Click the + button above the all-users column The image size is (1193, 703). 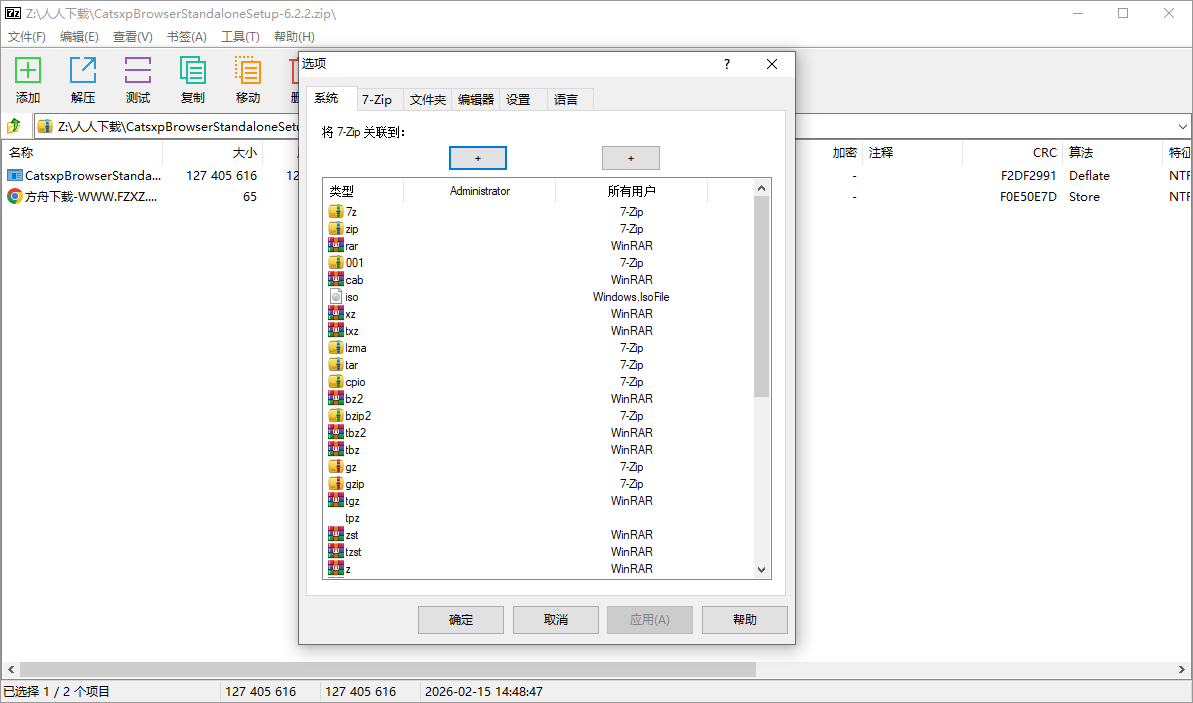(x=630, y=157)
